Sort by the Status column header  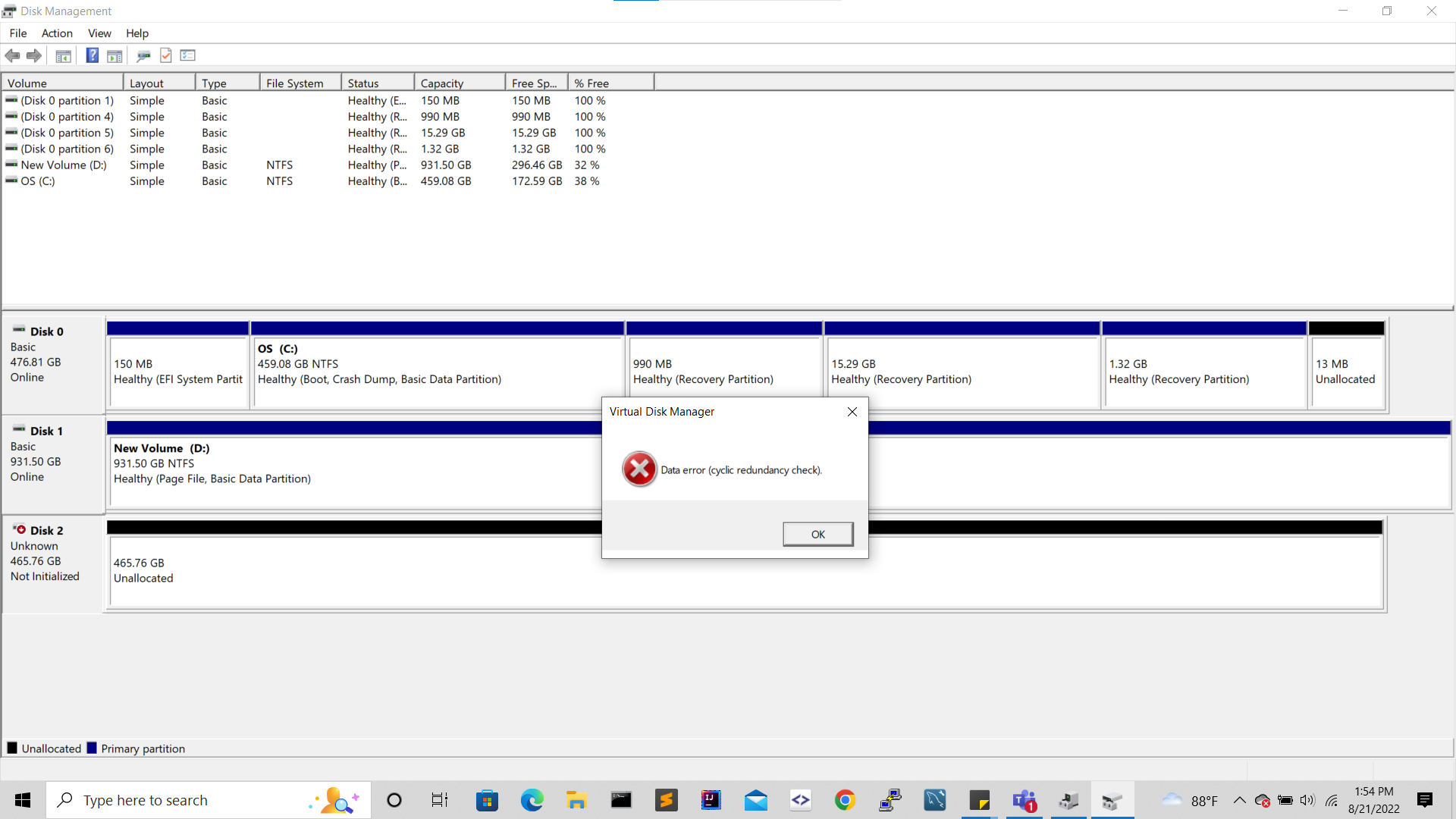(x=378, y=83)
